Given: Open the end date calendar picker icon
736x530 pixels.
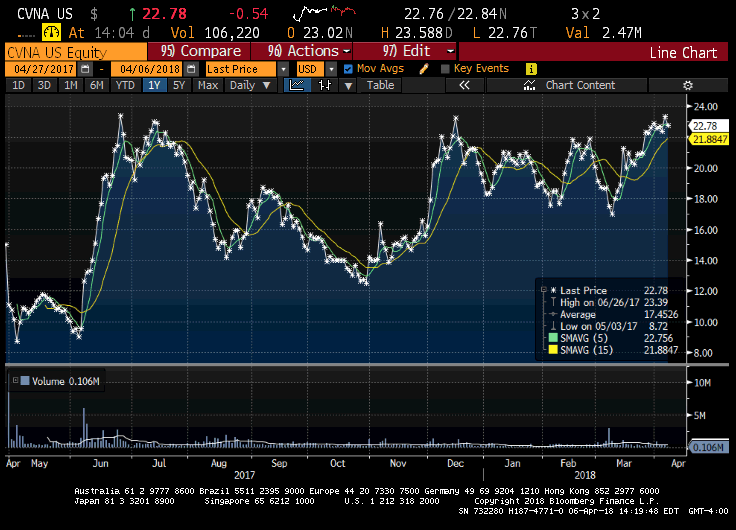Looking at the screenshot, I should (x=191, y=69).
